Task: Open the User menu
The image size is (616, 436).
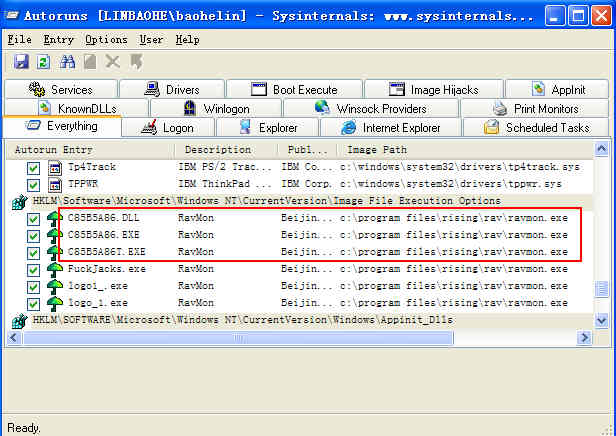Action: [x=151, y=40]
